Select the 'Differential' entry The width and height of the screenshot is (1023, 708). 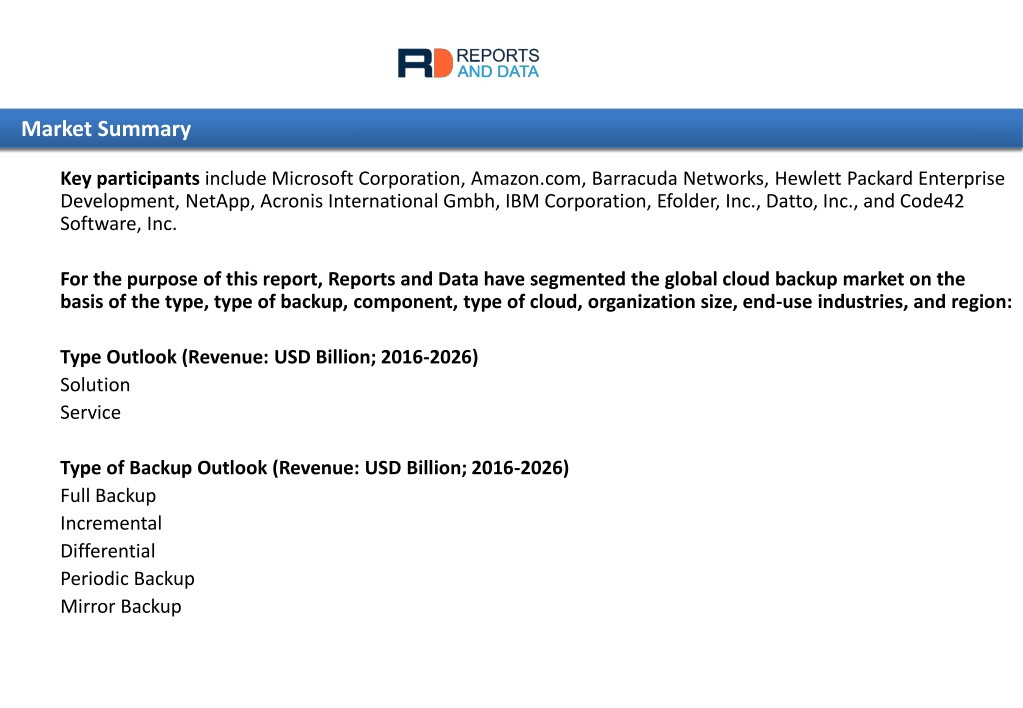(108, 551)
